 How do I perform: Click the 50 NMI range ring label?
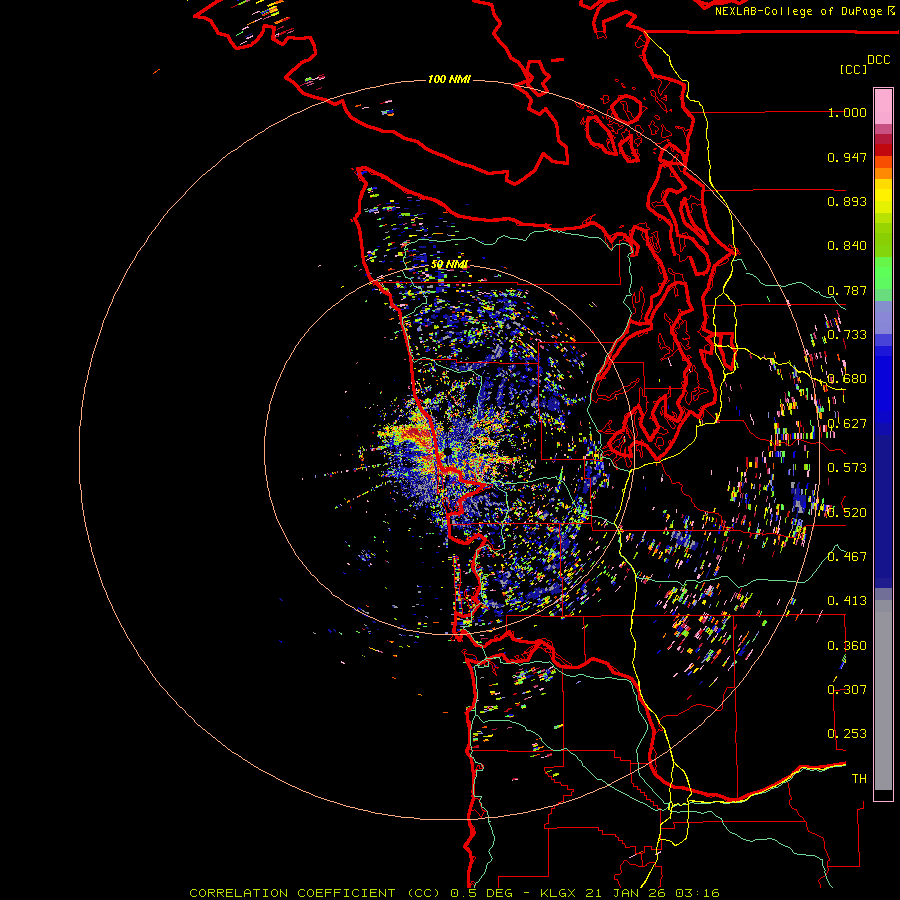click(x=449, y=265)
